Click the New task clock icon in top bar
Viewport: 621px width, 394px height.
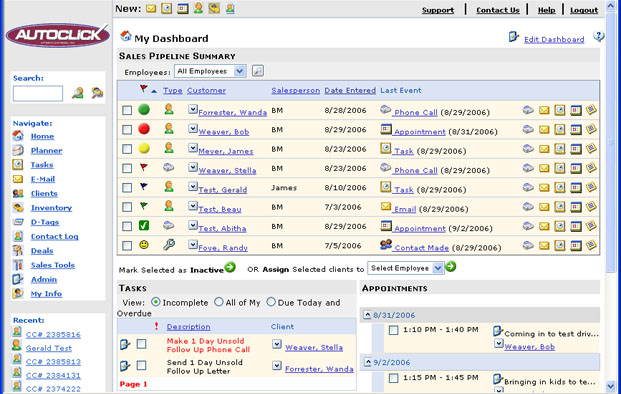pos(167,8)
